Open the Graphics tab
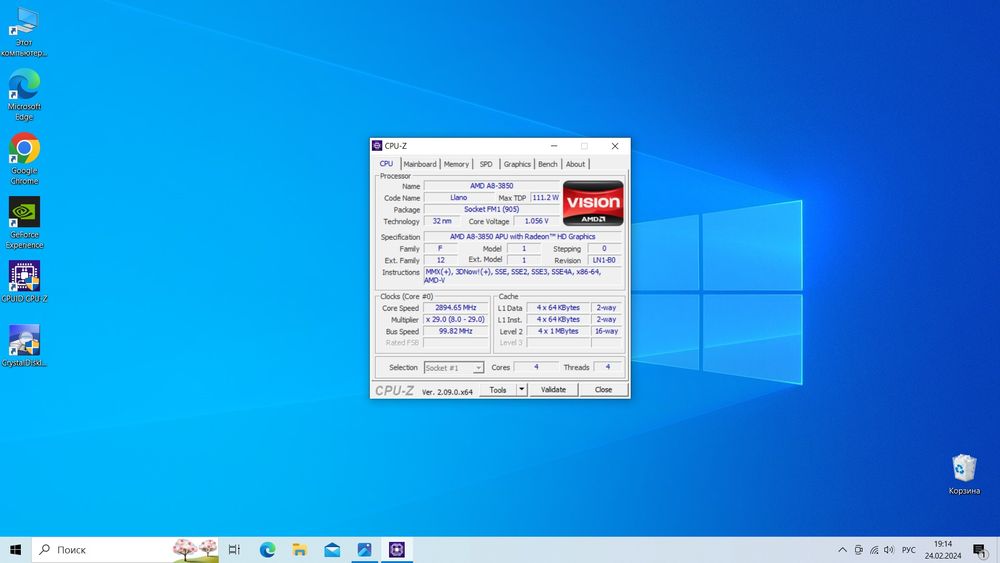 (517, 164)
